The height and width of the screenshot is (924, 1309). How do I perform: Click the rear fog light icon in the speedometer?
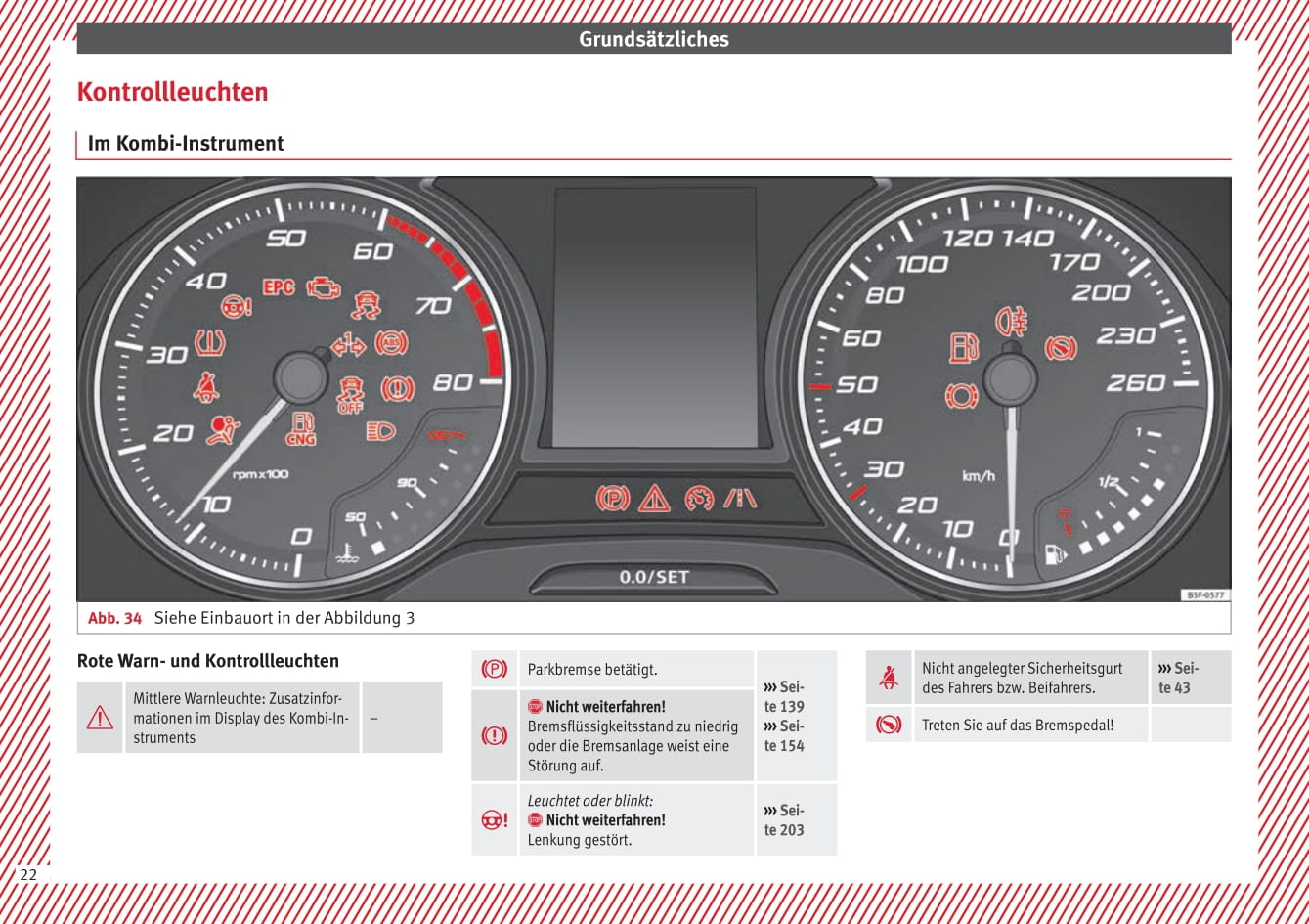pyautogui.click(x=1010, y=320)
